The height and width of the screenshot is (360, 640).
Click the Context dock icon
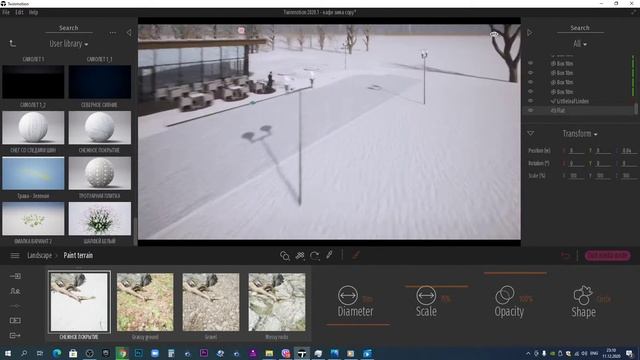click(15, 291)
